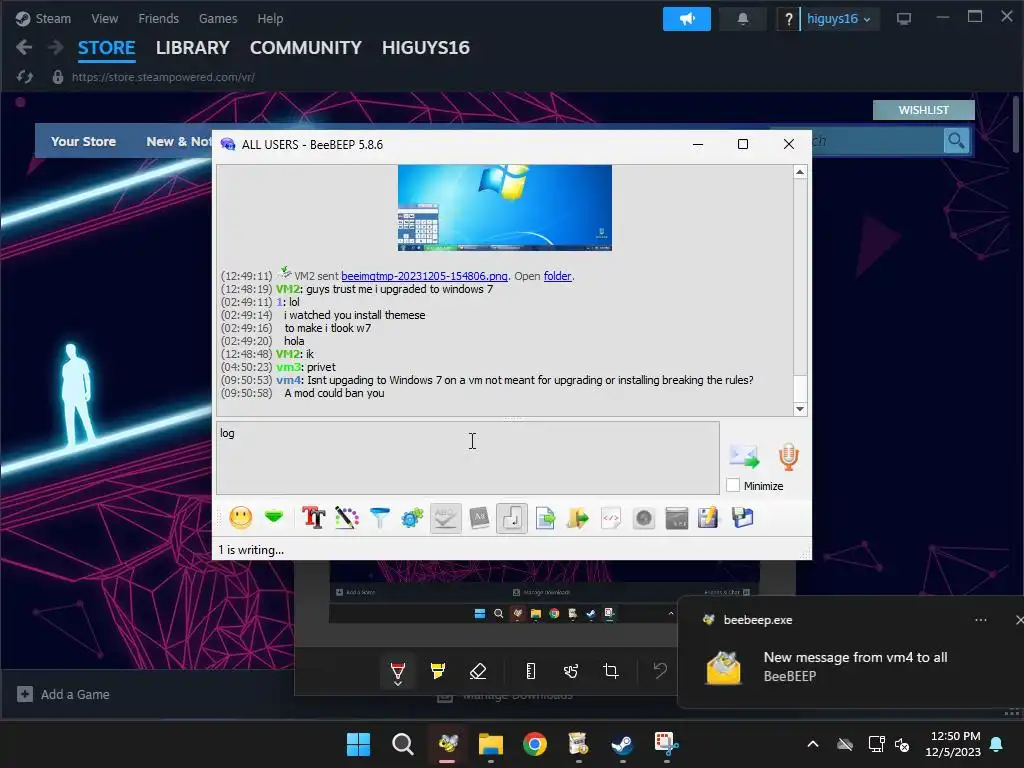The width and height of the screenshot is (1024, 768).
Task: Click vm4's message about breaking the rules
Action: [x=530, y=380]
